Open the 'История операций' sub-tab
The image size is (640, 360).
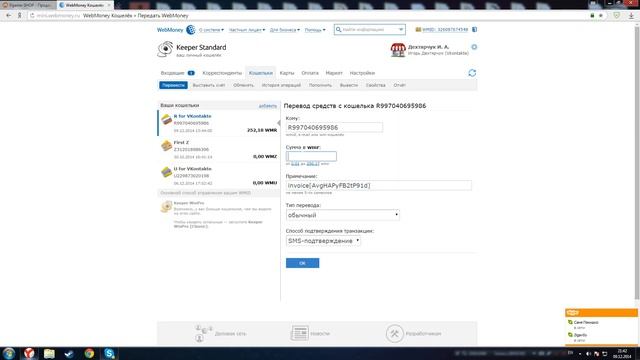[281, 85]
